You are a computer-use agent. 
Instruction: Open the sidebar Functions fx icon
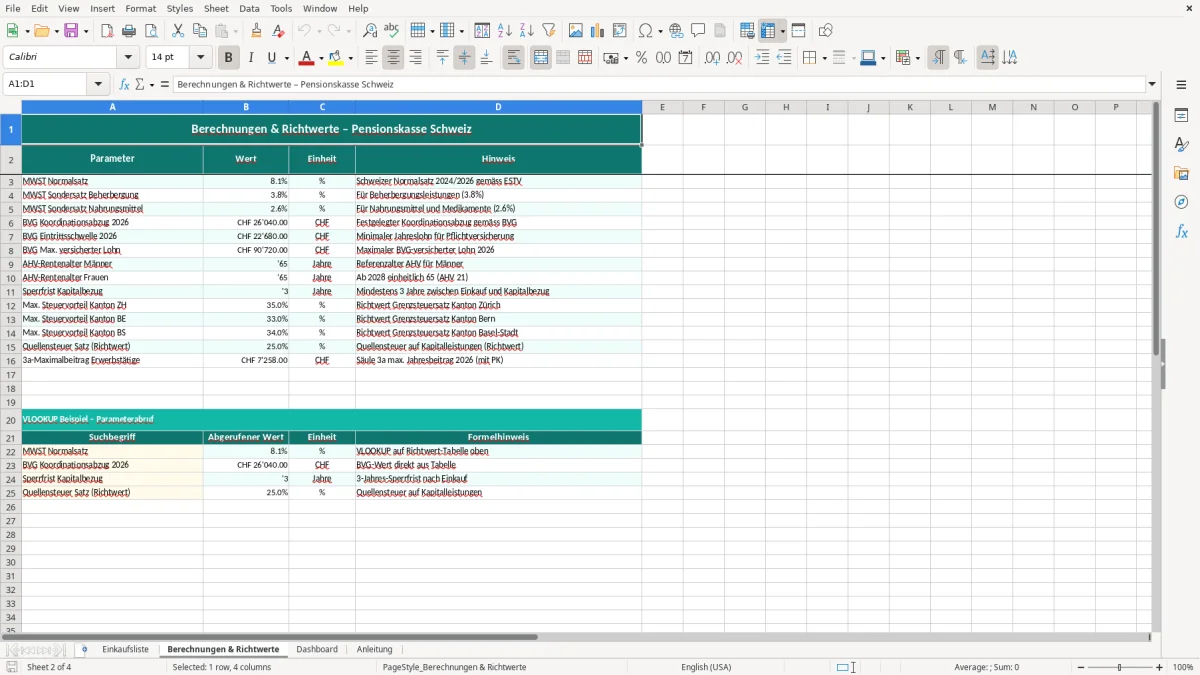[x=1181, y=231]
